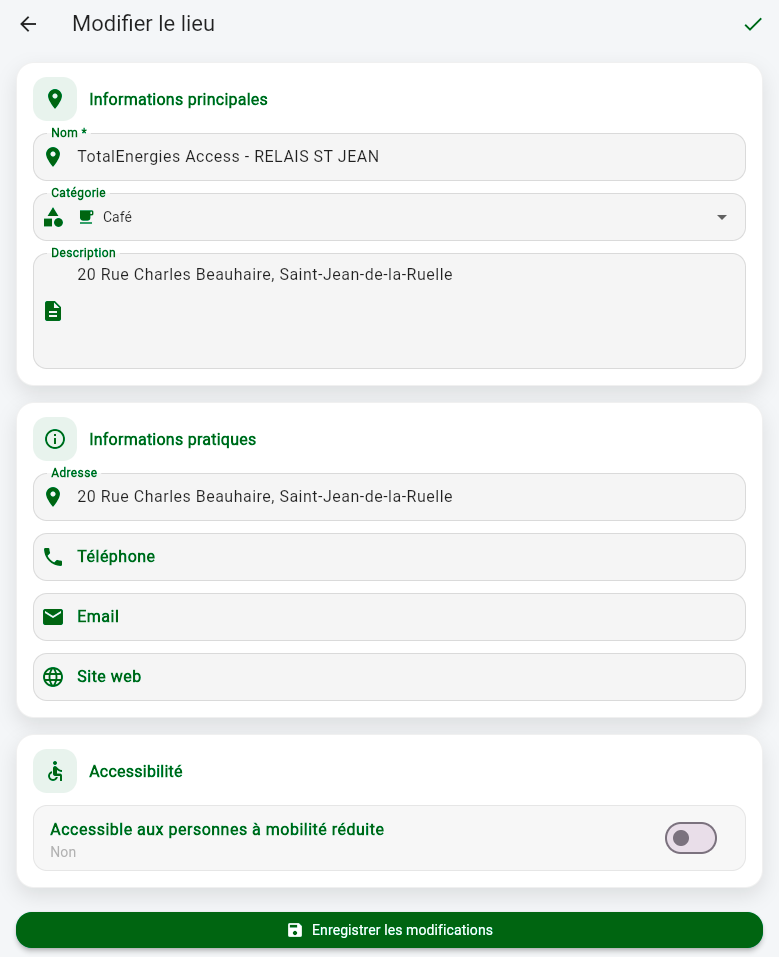779x957 pixels.
Task: Click the Téléphone input field
Action: click(x=400, y=557)
